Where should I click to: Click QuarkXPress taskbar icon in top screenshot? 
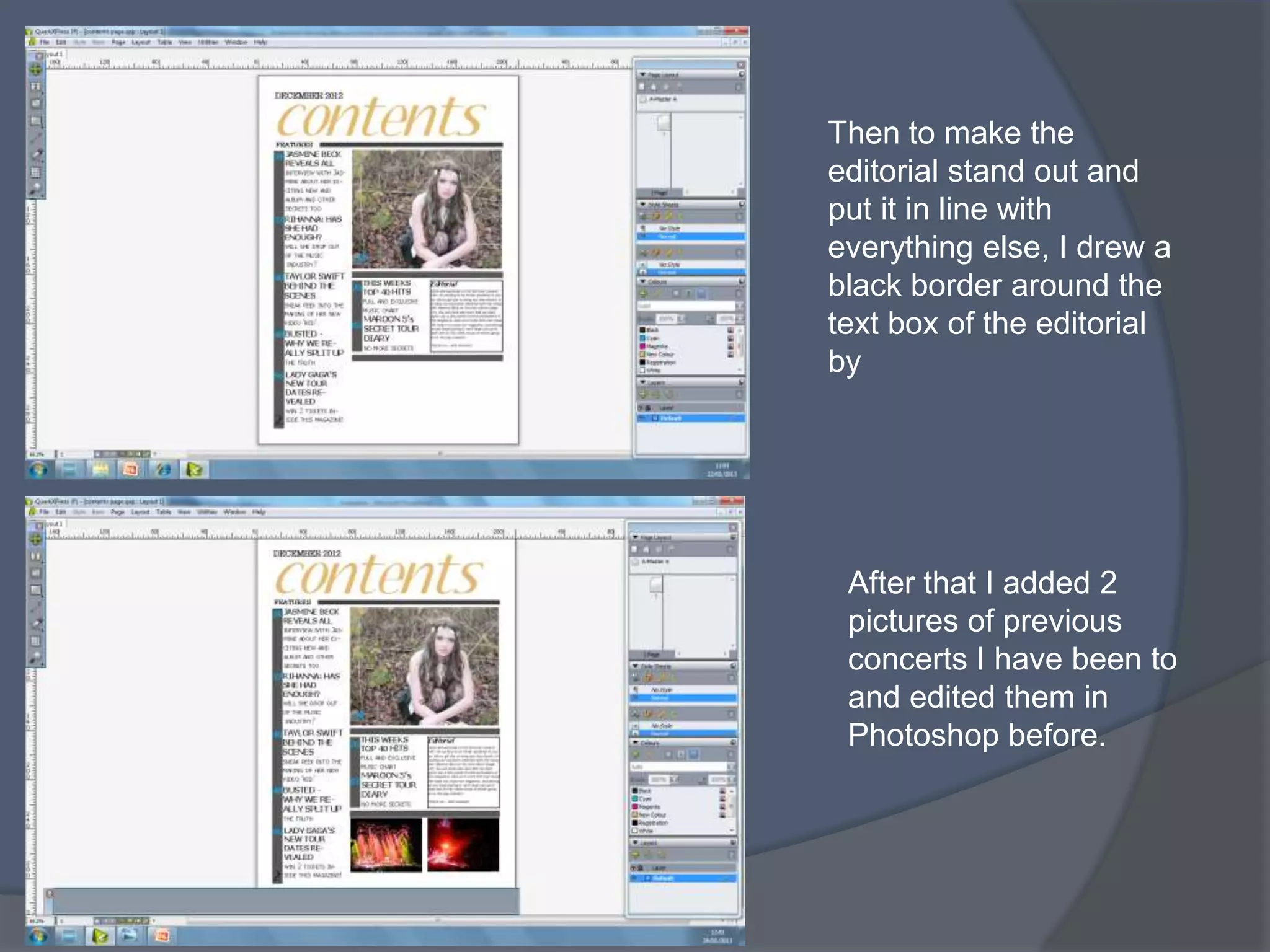[195, 470]
